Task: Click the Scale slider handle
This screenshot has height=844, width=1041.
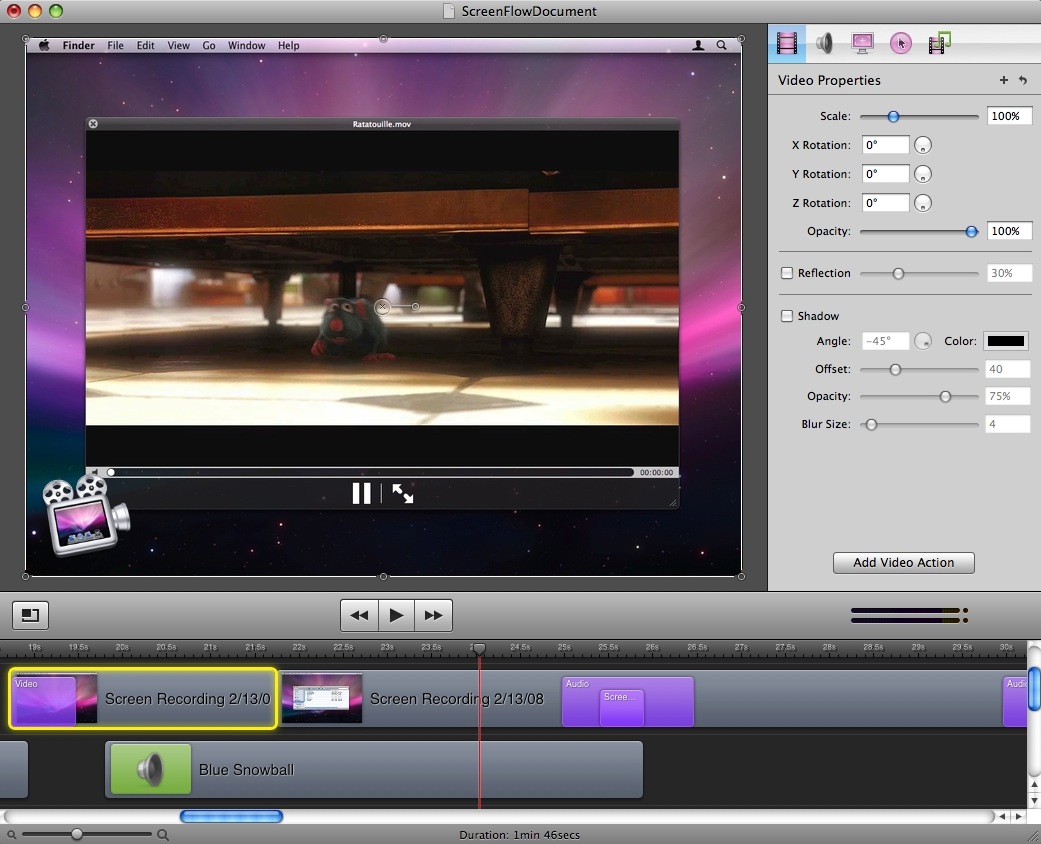Action: tap(893, 117)
